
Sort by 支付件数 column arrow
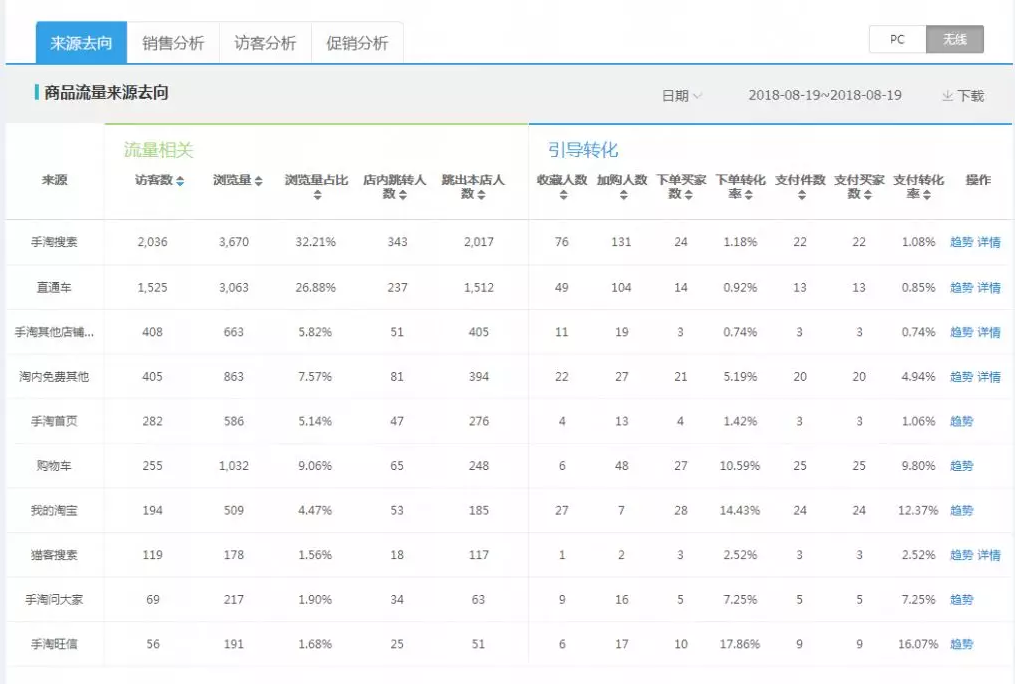pos(801,195)
